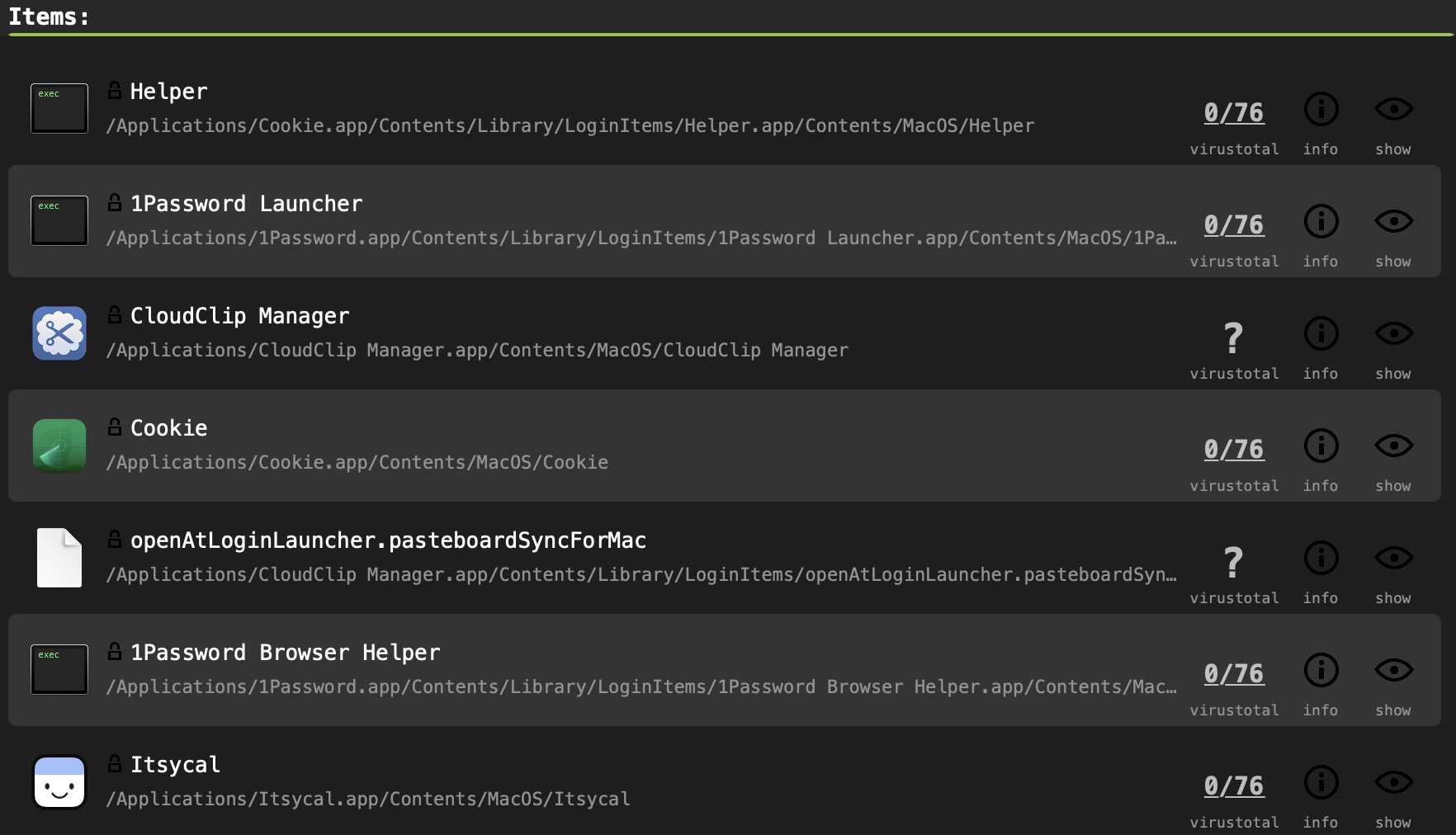Screen dimensions: 1456x835
Task: Click the CloudClip Manager scissors app icon
Action: [x=59, y=333]
